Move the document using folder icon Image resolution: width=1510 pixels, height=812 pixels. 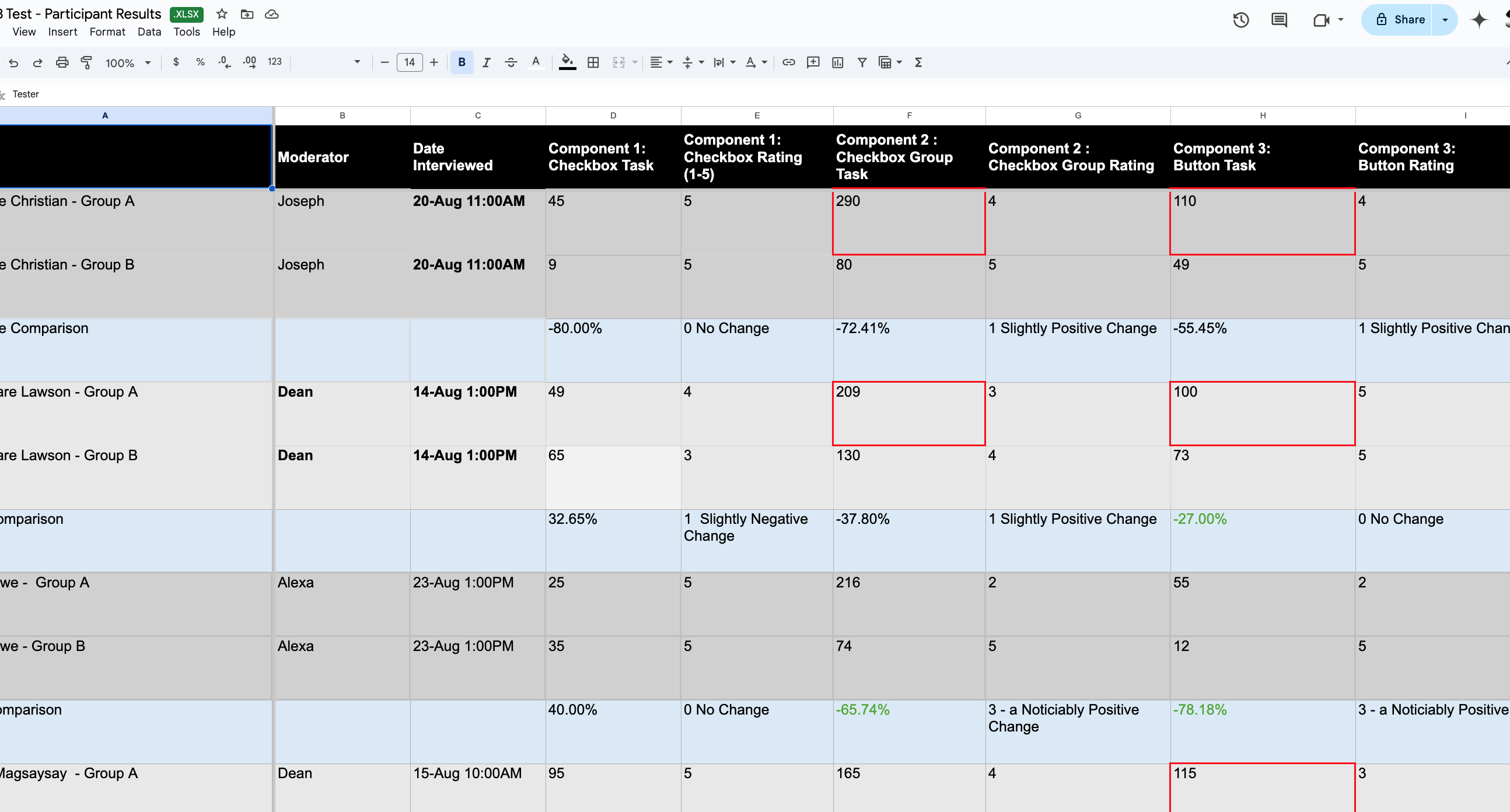[x=247, y=13]
